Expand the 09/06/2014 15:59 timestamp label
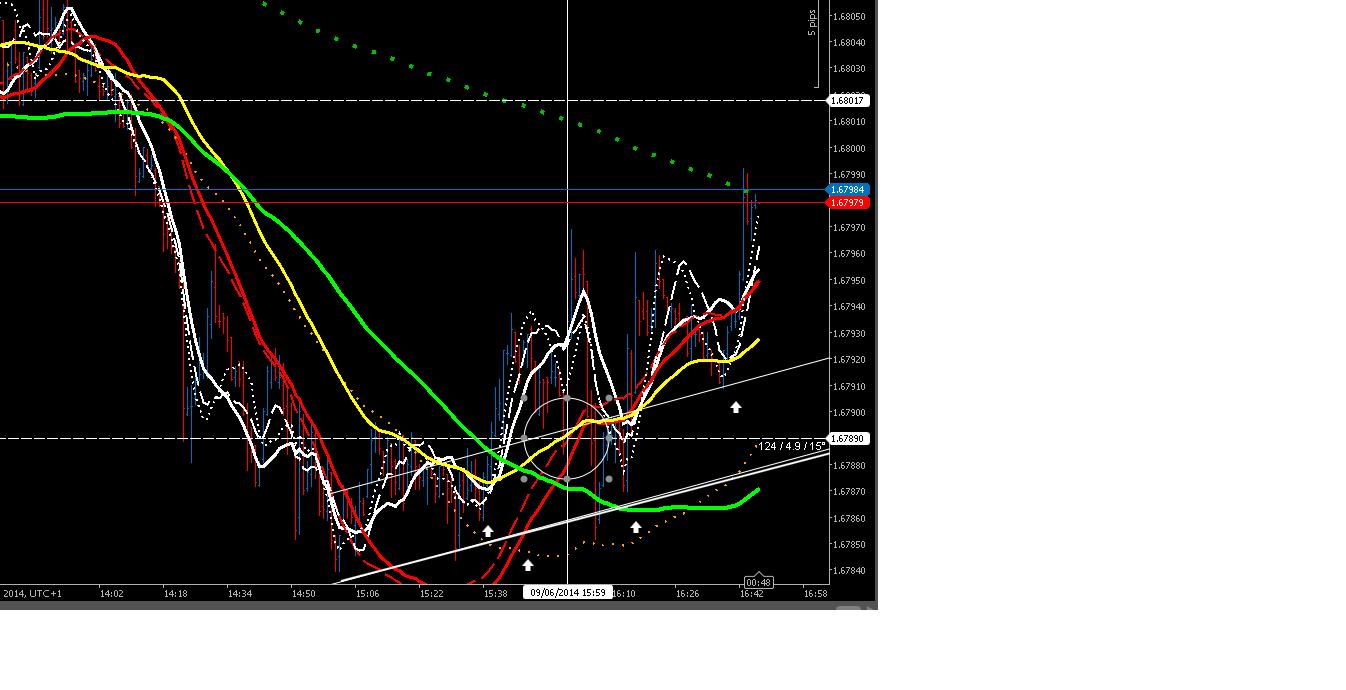 coord(567,591)
